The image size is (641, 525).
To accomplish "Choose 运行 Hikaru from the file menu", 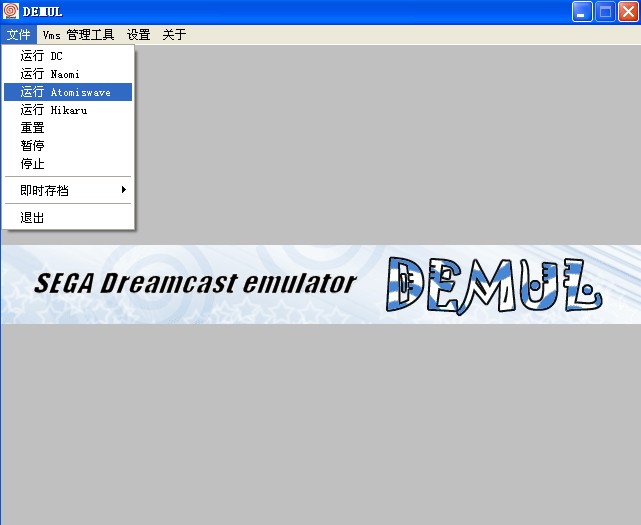I will [x=68, y=110].
